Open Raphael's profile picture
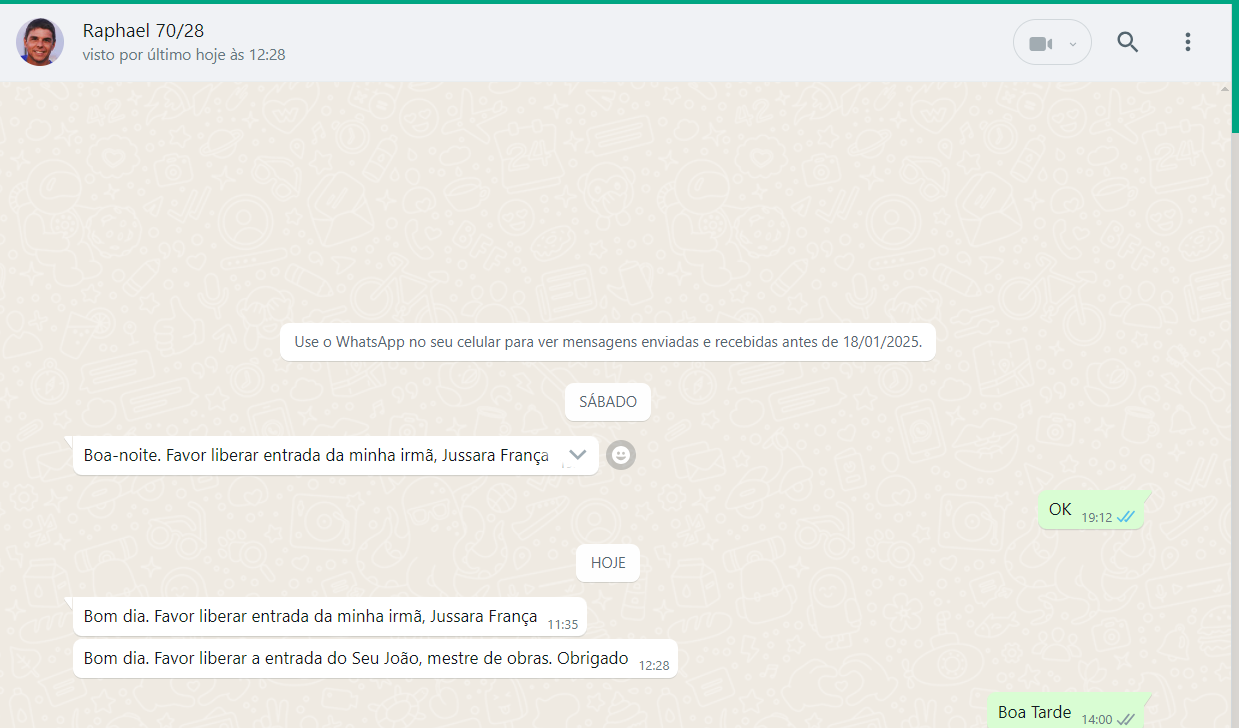The image size is (1239, 728). point(40,42)
